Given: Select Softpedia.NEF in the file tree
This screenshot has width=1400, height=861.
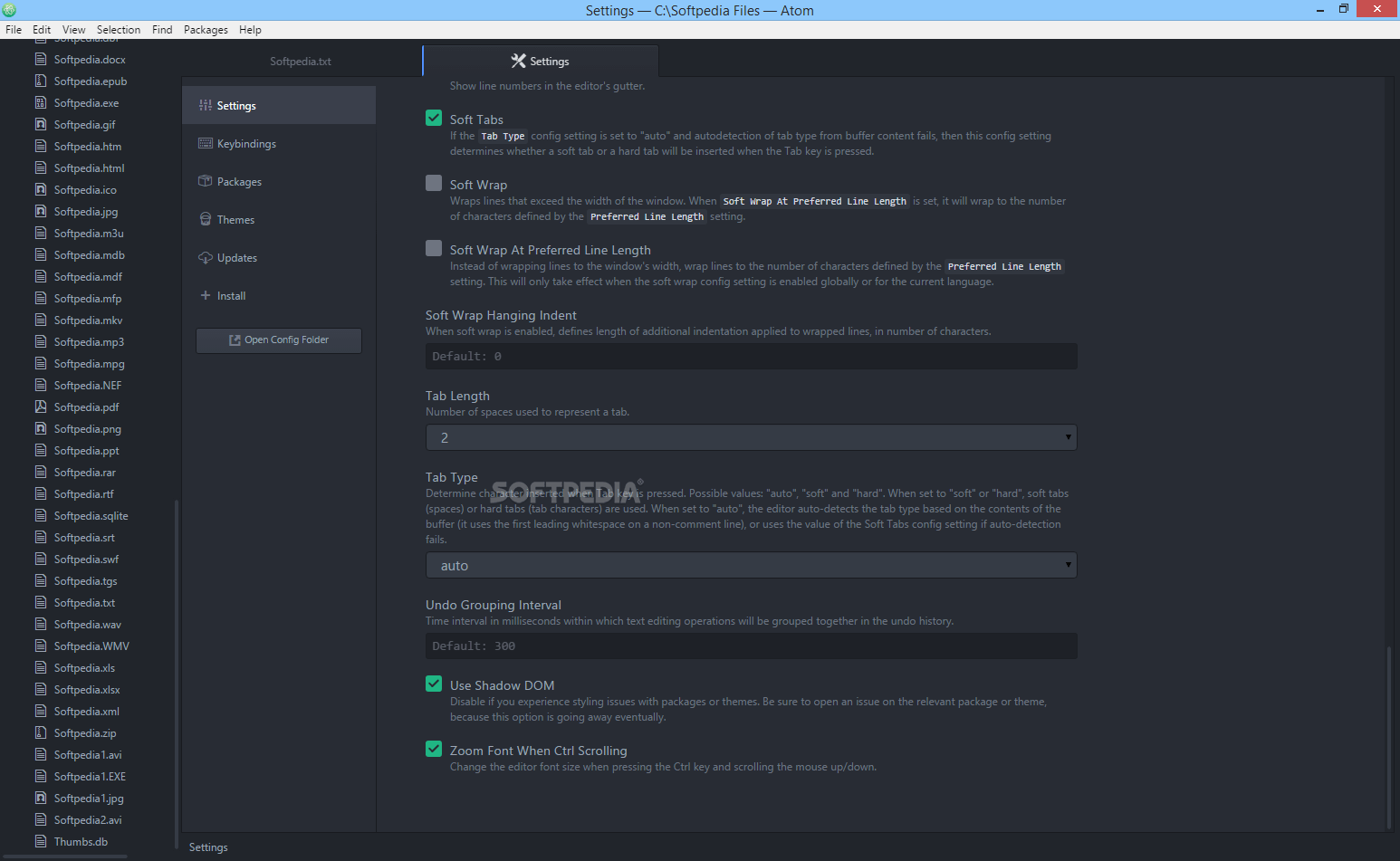Looking at the screenshot, I should [x=89, y=385].
